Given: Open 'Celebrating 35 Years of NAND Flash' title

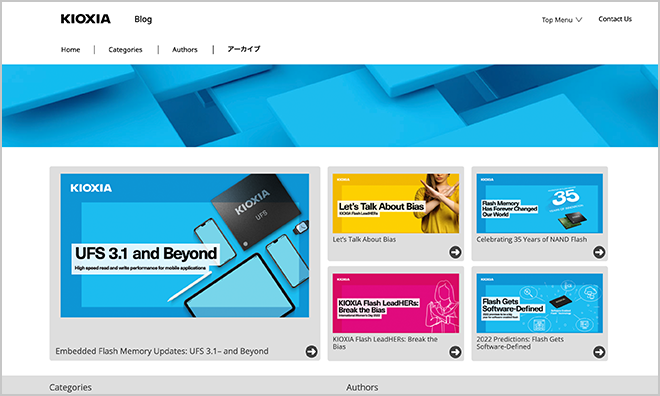Looking at the screenshot, I should pyautogui.click(x=532, y=239).
